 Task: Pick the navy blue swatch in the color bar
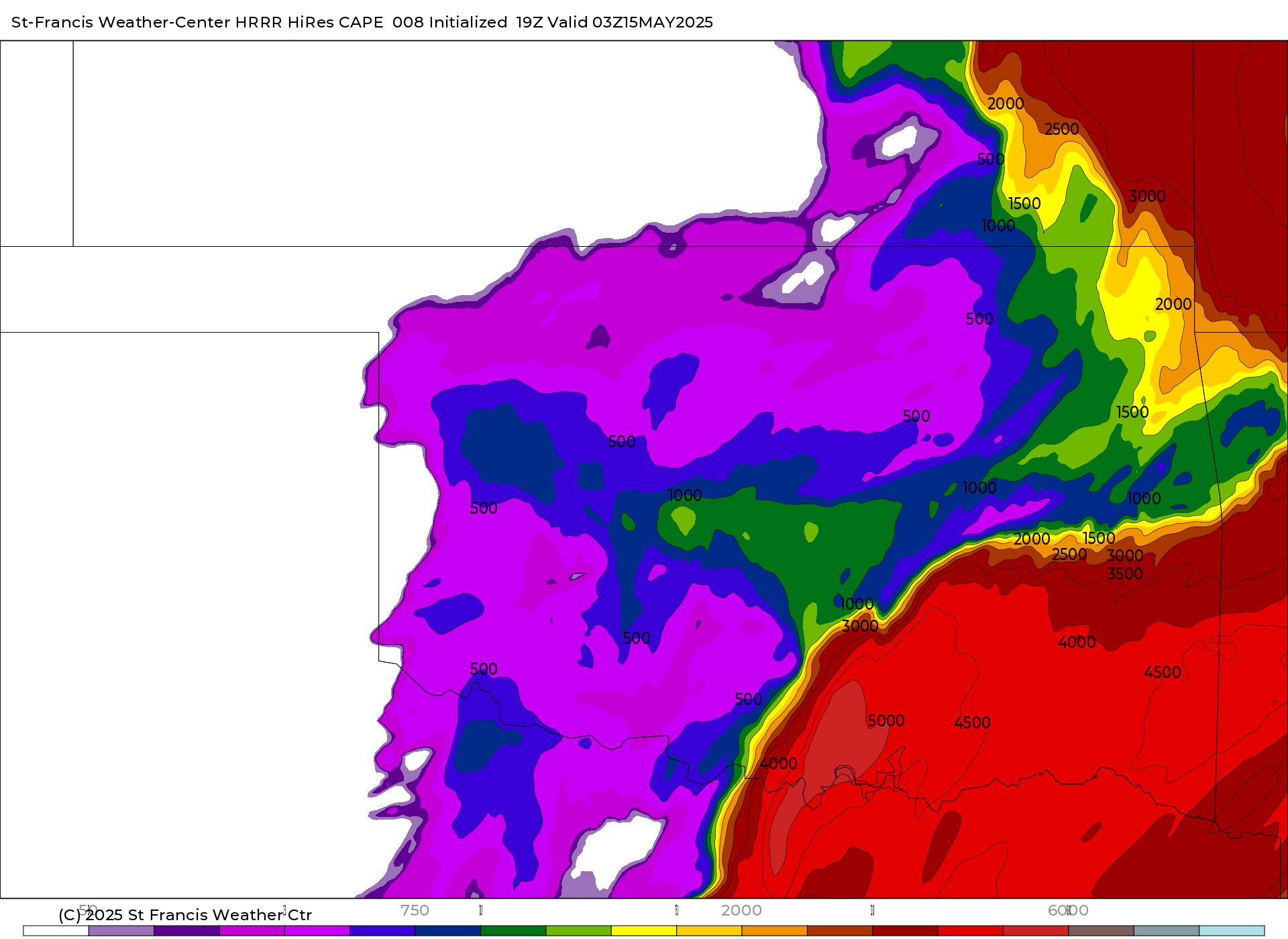point(448,931)
